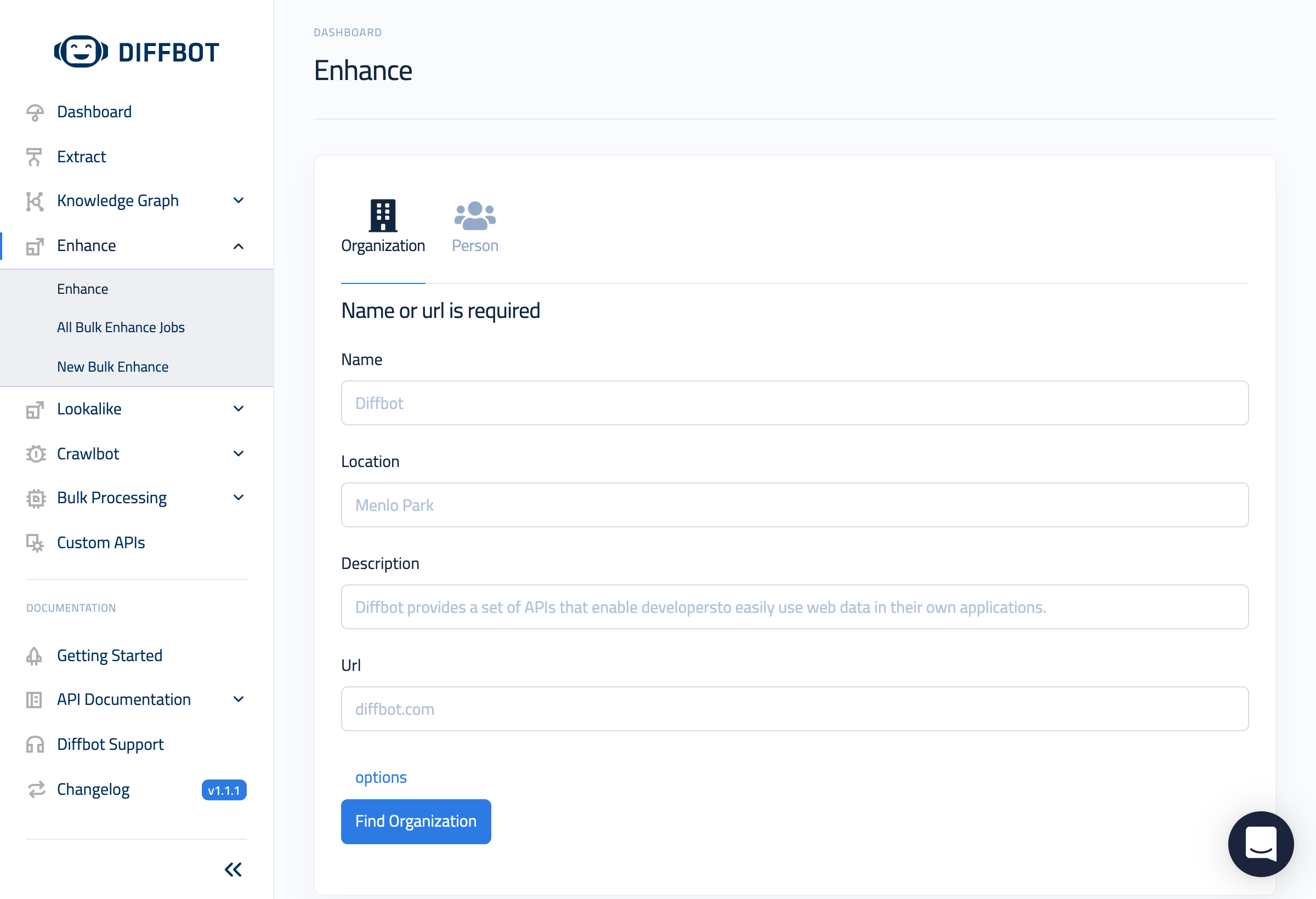
Task: Collapse the sidebar with double-chevron
Action: point(233,869)
